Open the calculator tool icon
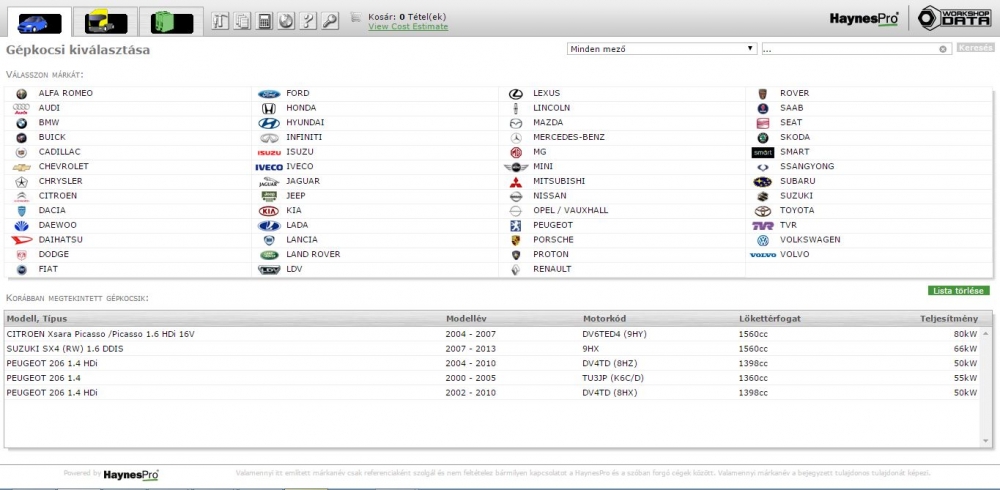Viewport: 1000px width, 490px height. [264, 21]
